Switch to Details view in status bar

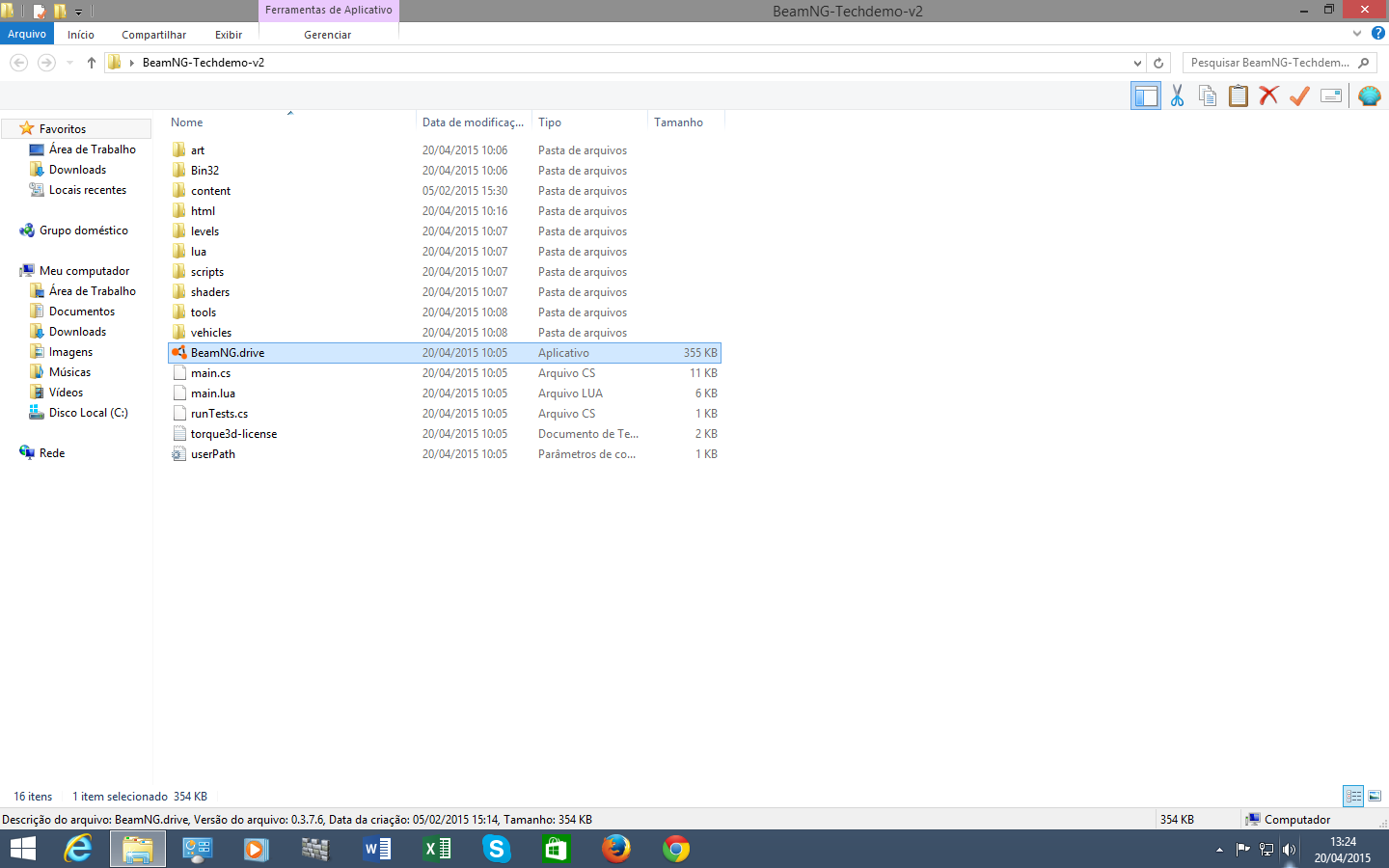1353,796
